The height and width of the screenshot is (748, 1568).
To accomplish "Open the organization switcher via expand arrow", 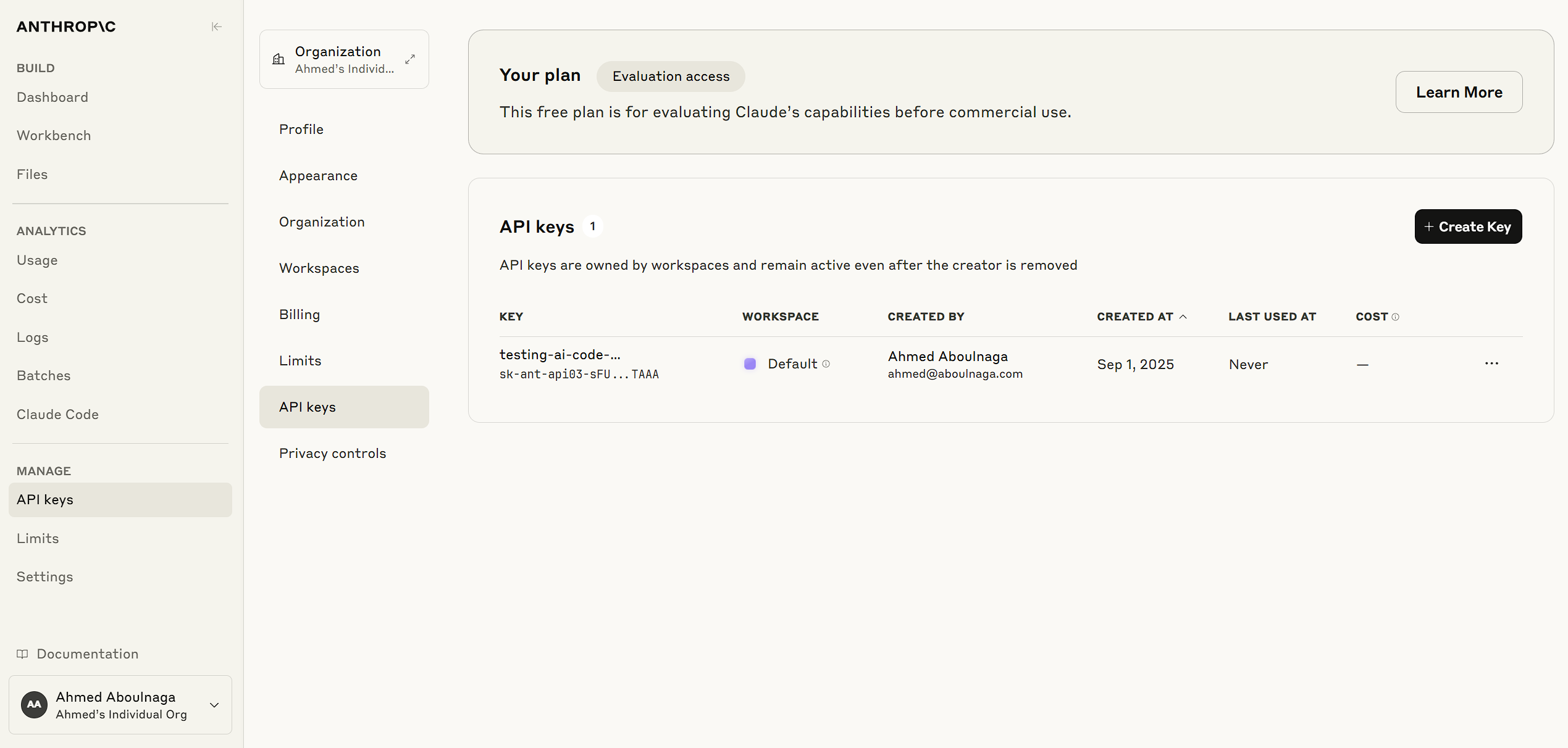I will [409, 59].
